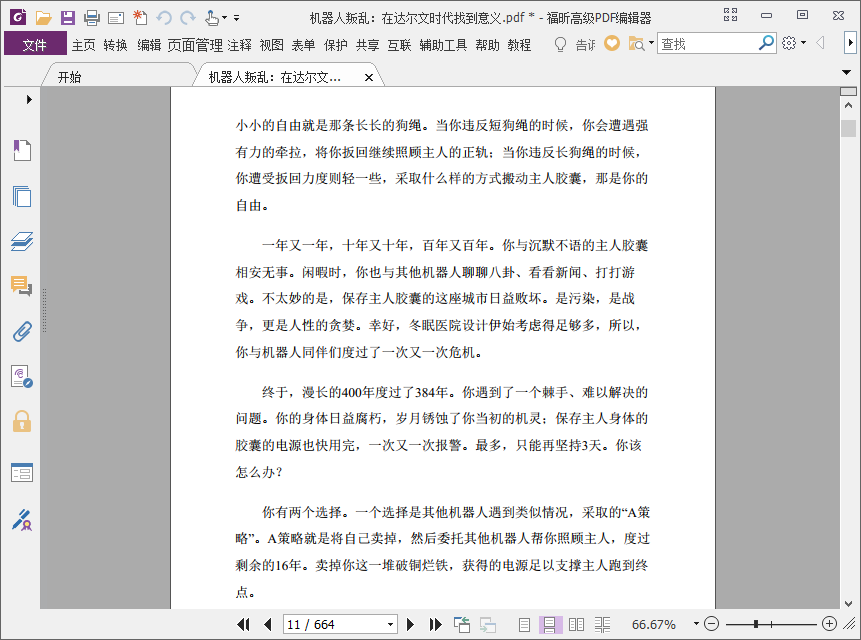Screen dimensions: 861x640
Task: Expand folder search options dropdown
Action: pos(651,42)
